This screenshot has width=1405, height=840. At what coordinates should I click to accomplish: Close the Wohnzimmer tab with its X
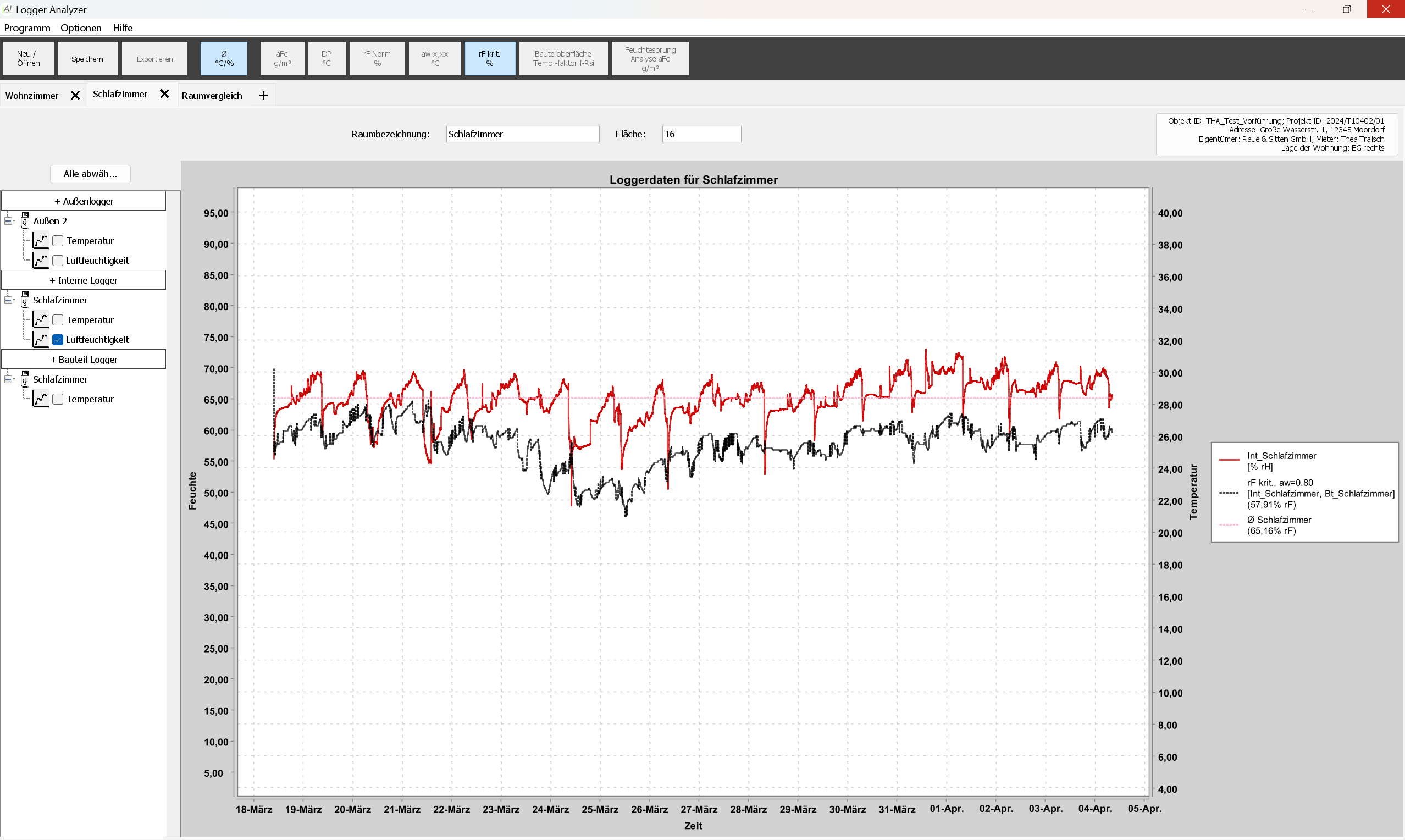pos(75,95)
